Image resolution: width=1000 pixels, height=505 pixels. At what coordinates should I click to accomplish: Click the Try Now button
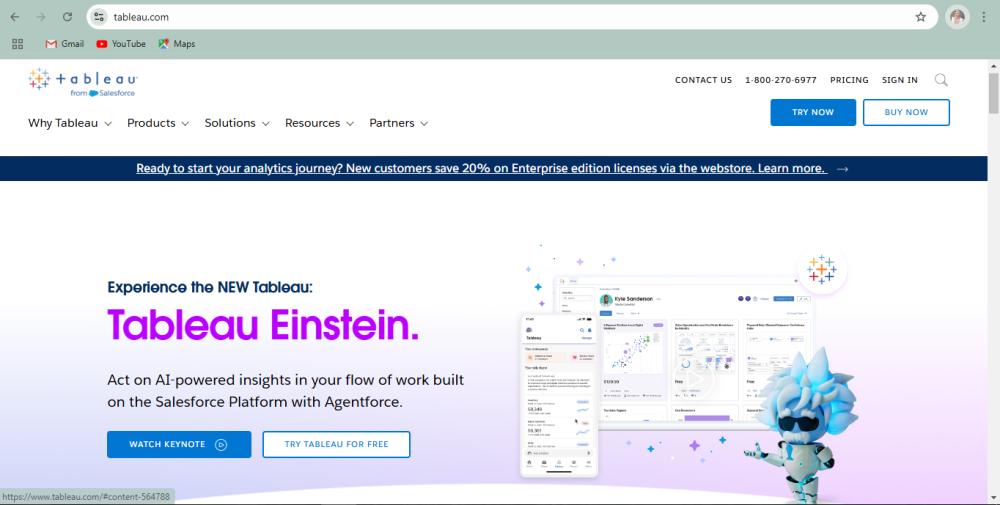pyautogui.click(x=813, y=112)
